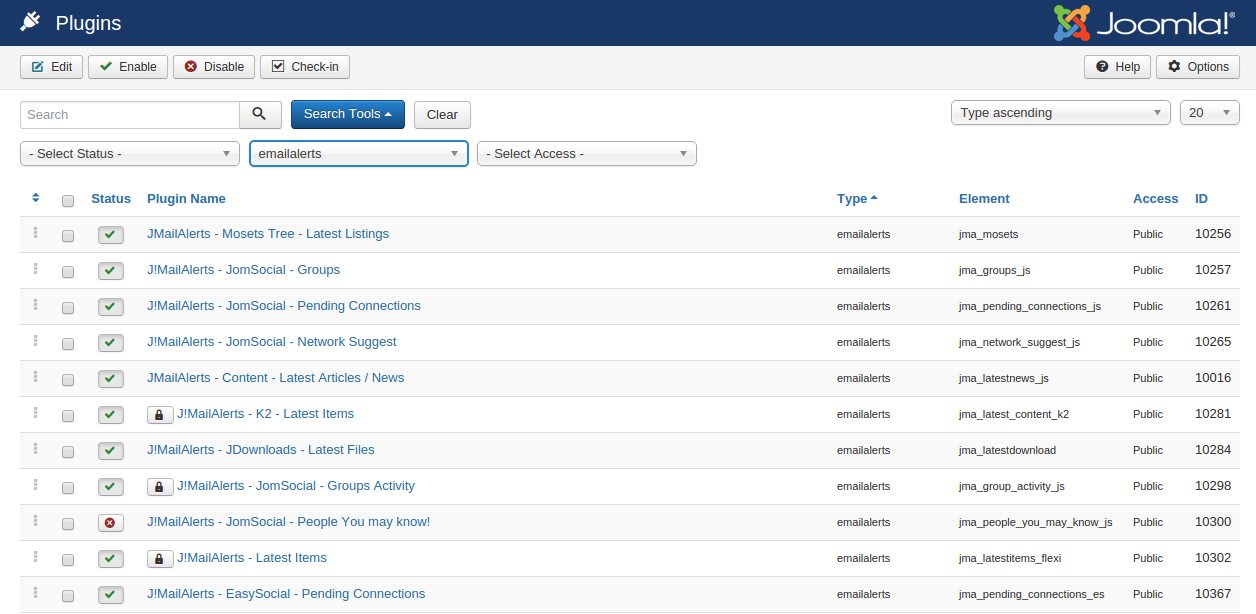Tick the K2 Latest Items checkbox
The image size is (1256, 614).
68,417
